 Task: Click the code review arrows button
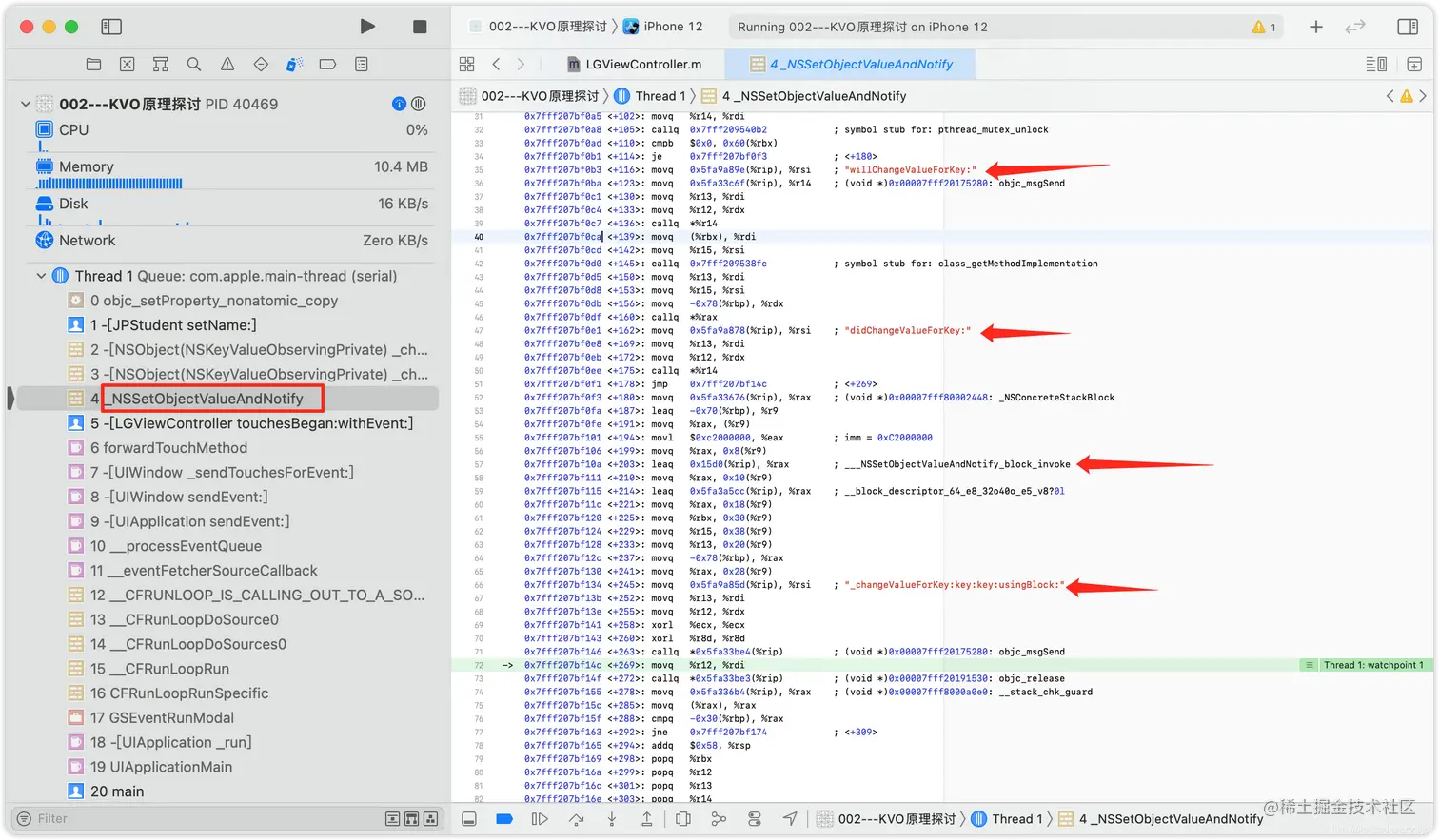[x=1355, y=27]
